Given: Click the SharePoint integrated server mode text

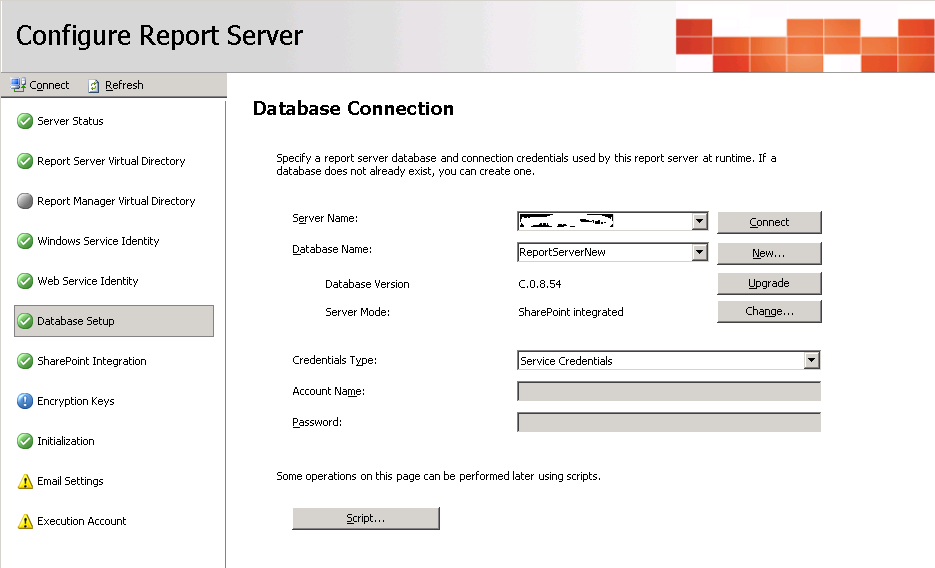Looking at the screenshot, I should (571, 312).
